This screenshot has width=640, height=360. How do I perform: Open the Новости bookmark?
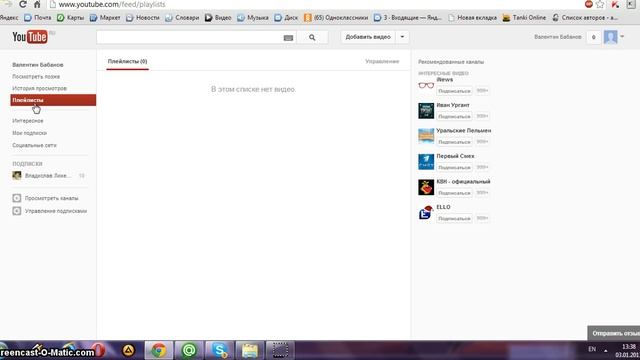click(143, 18)
